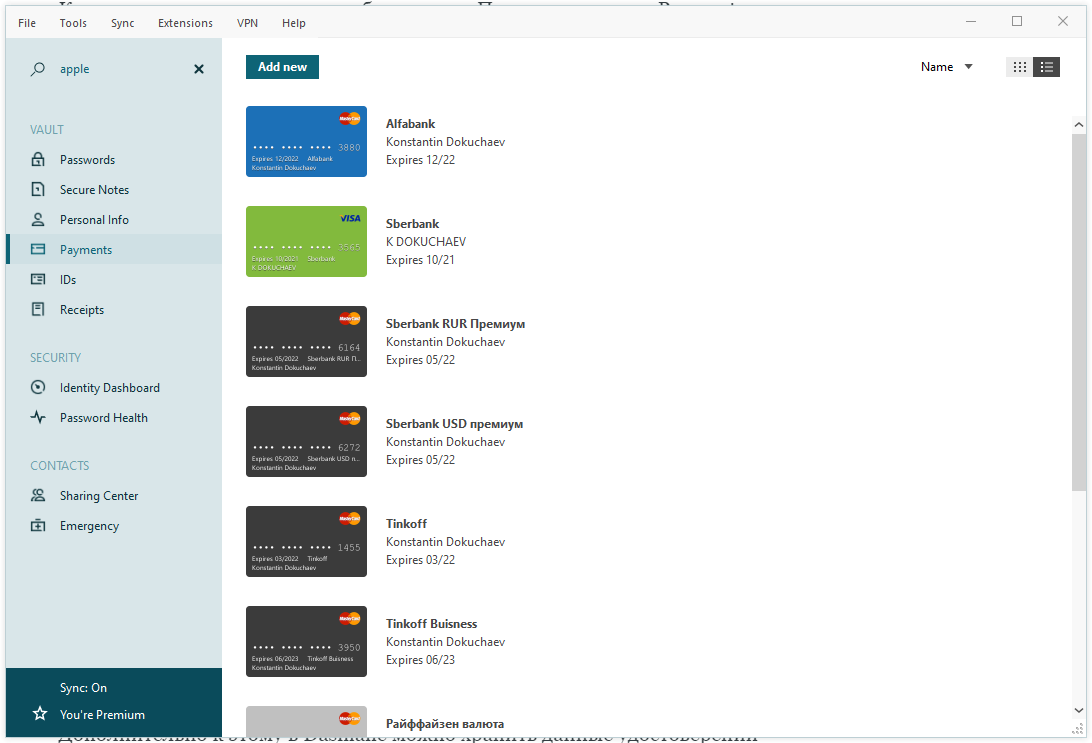Click the scrollbar up arrow
The height and width of the screenshot is (743, 1092).
pyautogui.click(x=1079, y=125)
